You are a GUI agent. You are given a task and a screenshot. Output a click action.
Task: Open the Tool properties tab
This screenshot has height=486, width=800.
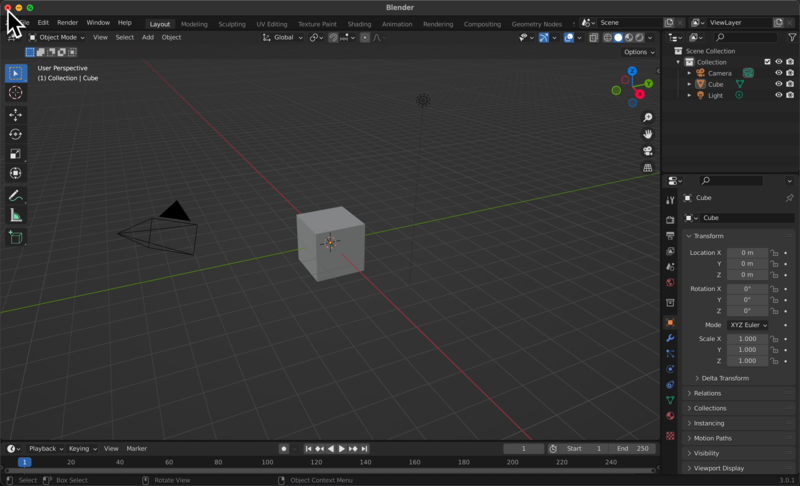670,200
